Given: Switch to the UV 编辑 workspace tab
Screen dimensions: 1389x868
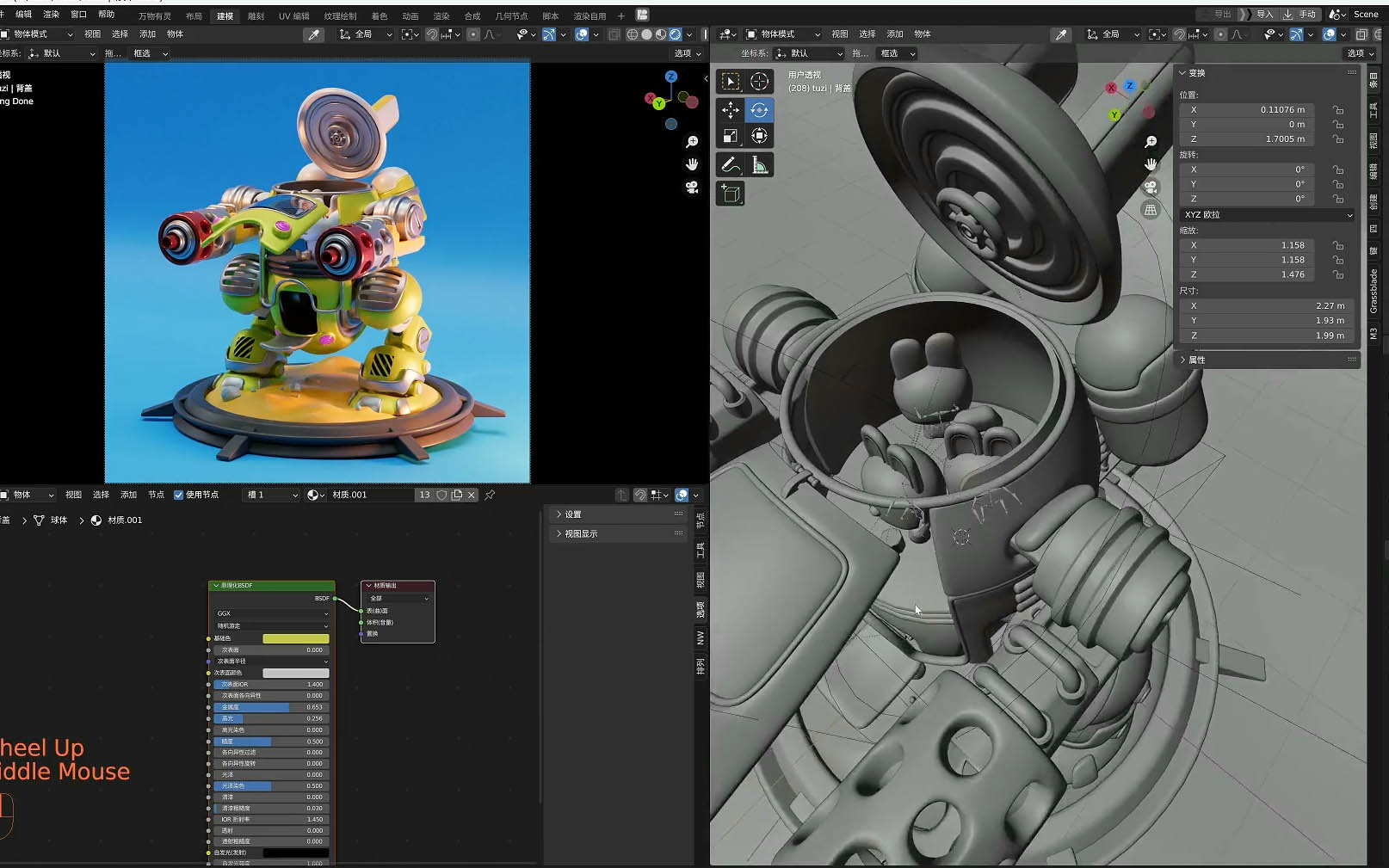Looking at the screenshot, I should click(293, 16).
